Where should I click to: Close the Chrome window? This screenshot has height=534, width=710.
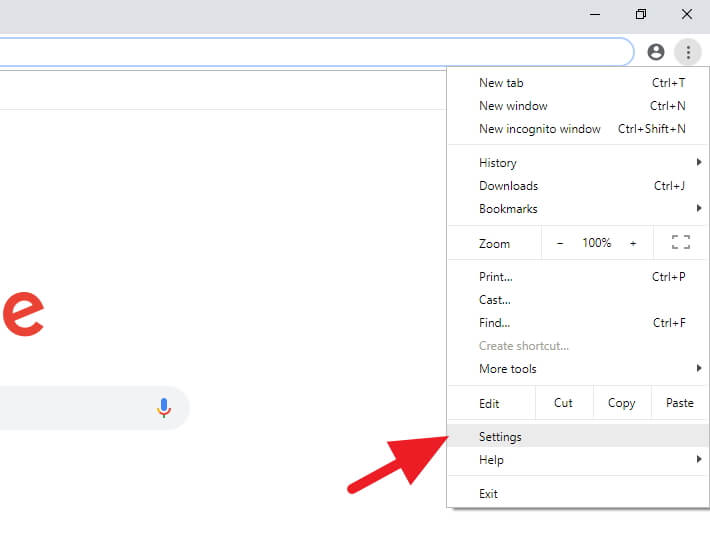pos(686,14)
